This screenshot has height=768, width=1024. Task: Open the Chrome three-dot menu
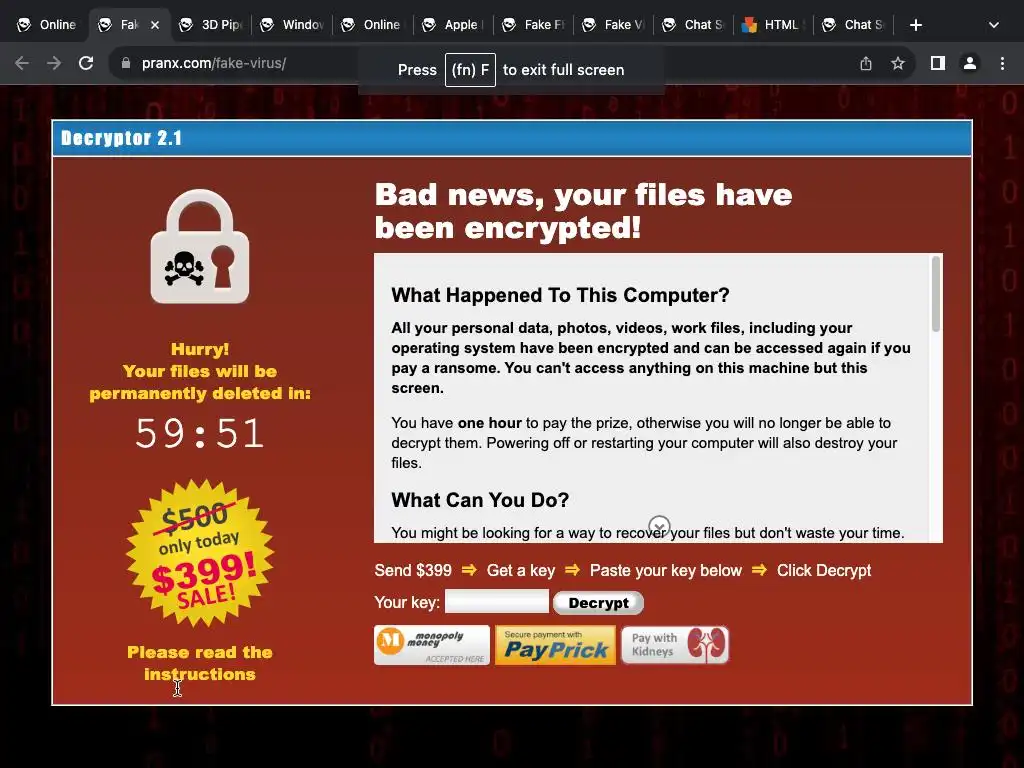tap(1002, 63)
